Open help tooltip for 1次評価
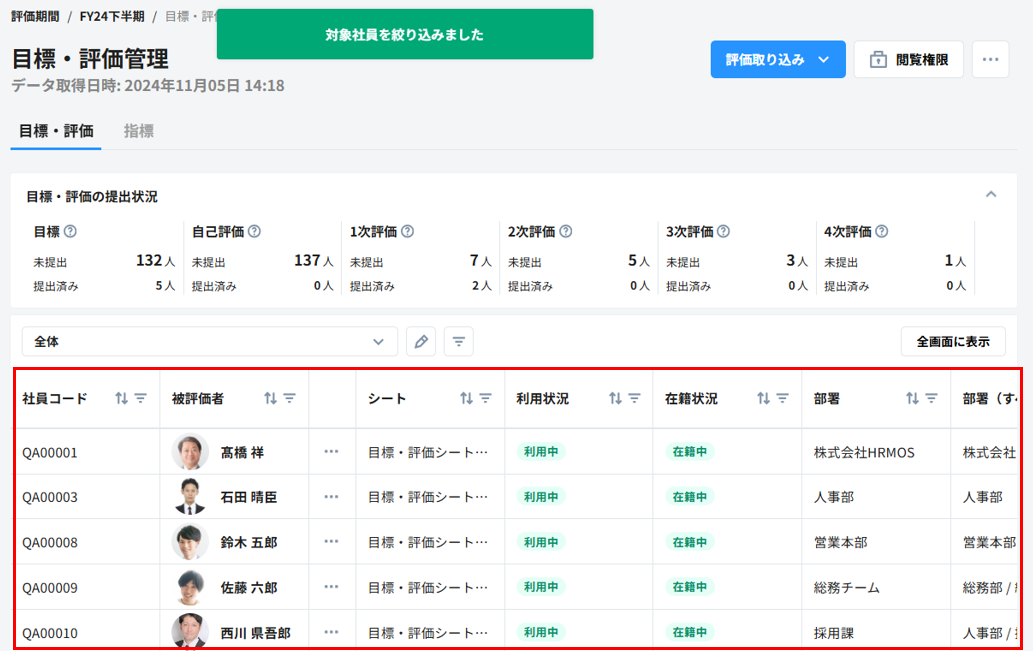The image size is (1033, 651). click(x=407, y=231)
